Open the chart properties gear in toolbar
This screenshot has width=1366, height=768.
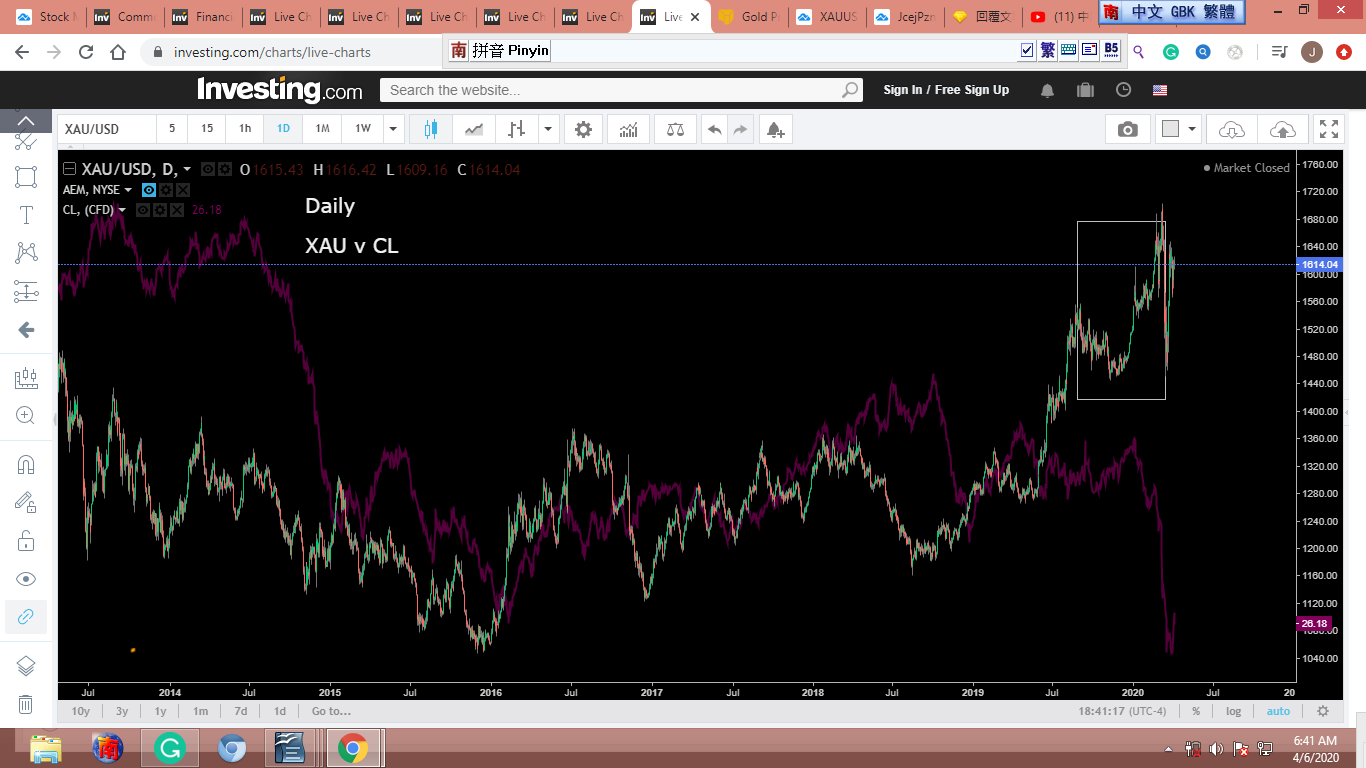click(x=583, y=129)
